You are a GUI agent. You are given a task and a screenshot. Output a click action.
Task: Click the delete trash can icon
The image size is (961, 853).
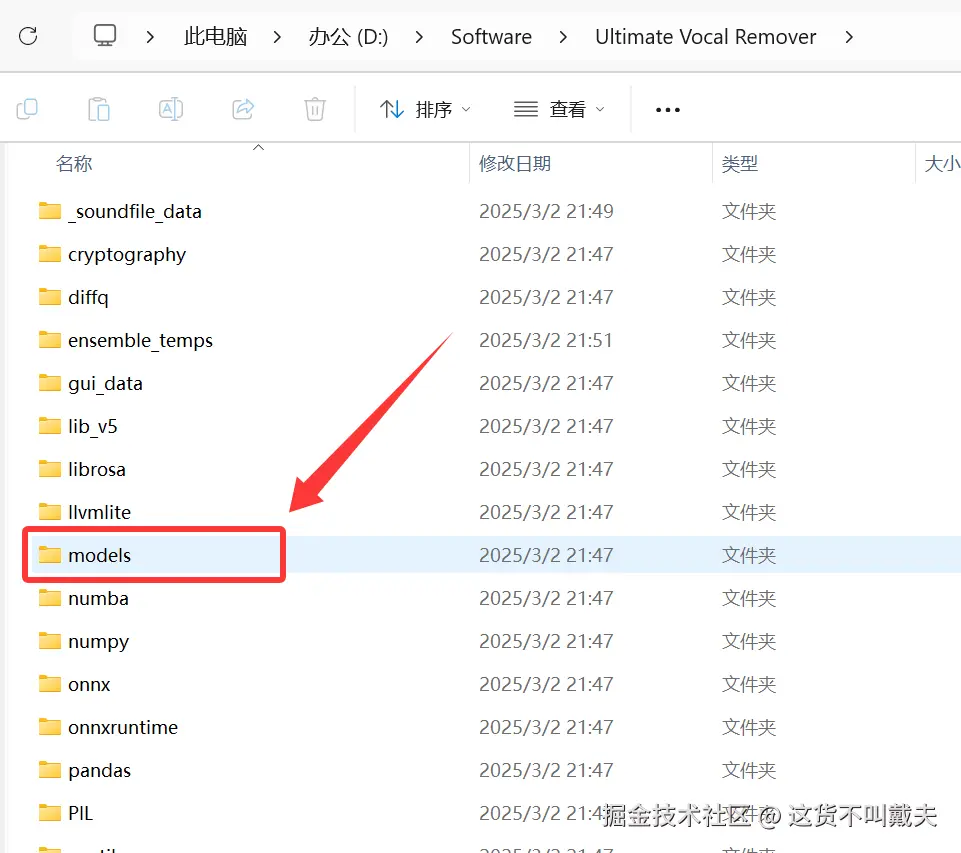pyautogui.click(x=315, y=109)
